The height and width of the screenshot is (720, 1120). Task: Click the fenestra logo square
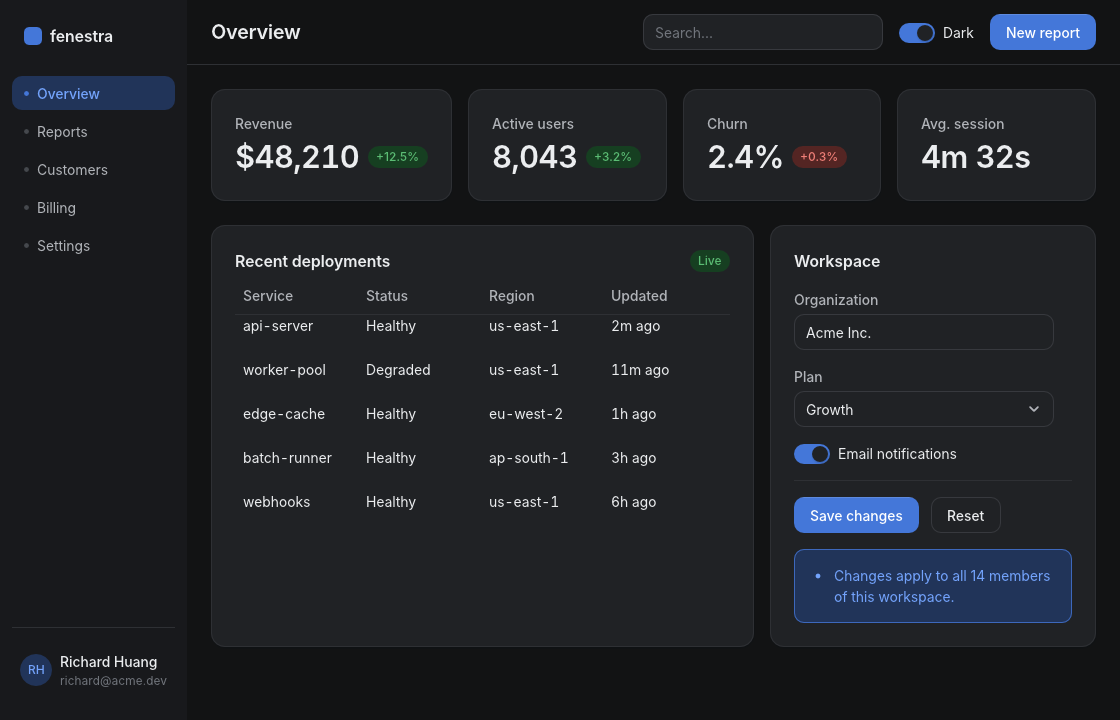click(x=33, y=36)
